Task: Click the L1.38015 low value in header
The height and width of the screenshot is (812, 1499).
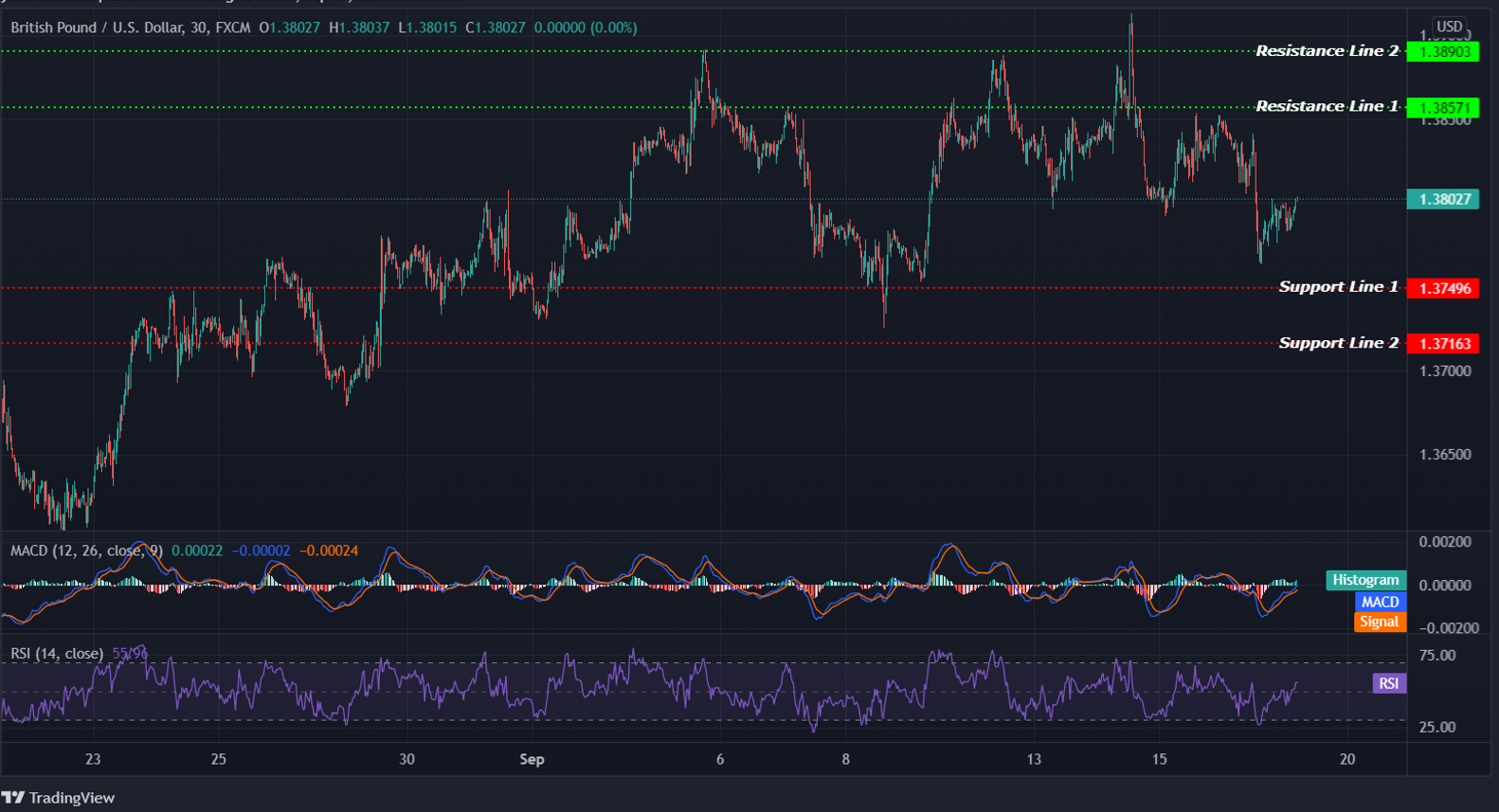Action: point(427,27)
